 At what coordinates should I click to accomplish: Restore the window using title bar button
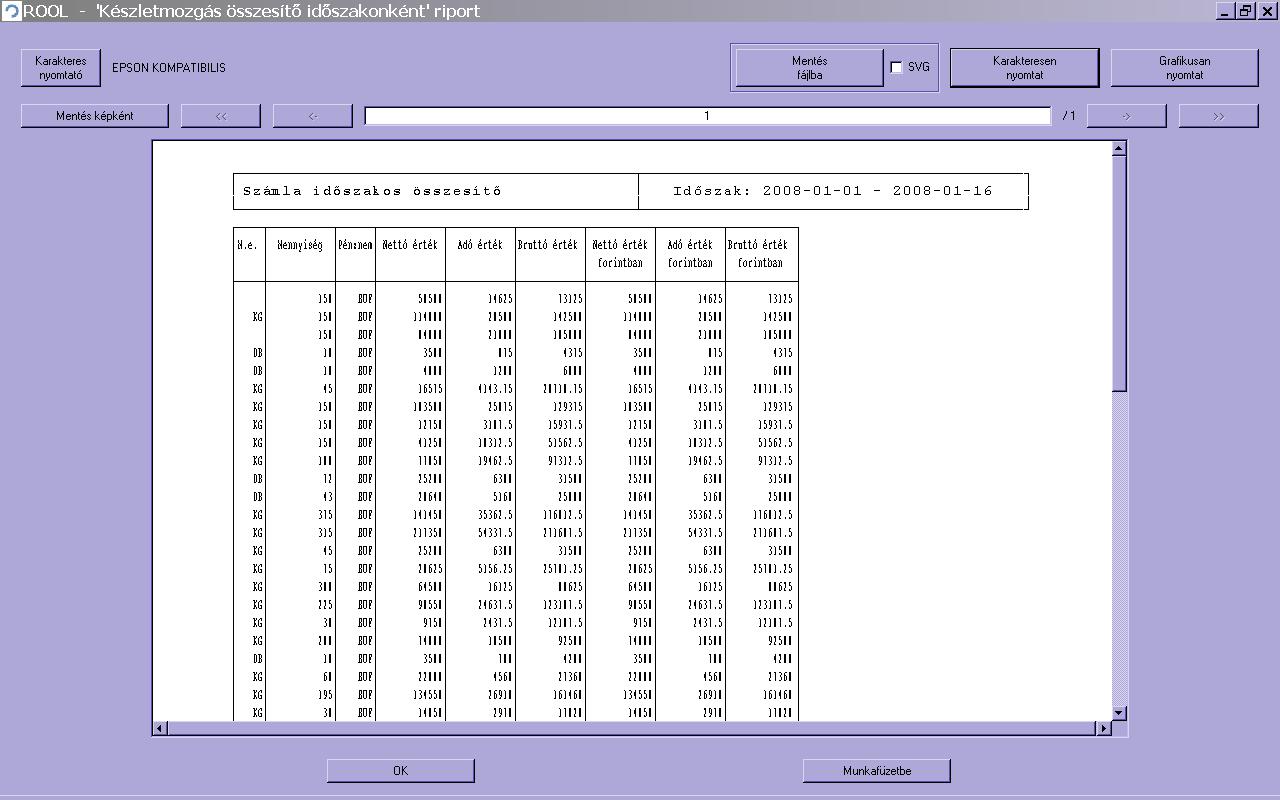(1246, 11)
